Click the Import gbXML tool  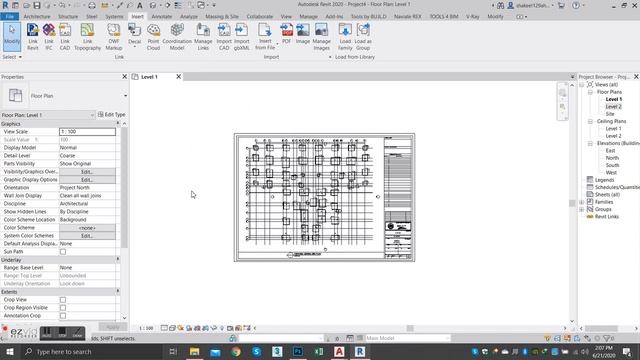tap(241, 37)
